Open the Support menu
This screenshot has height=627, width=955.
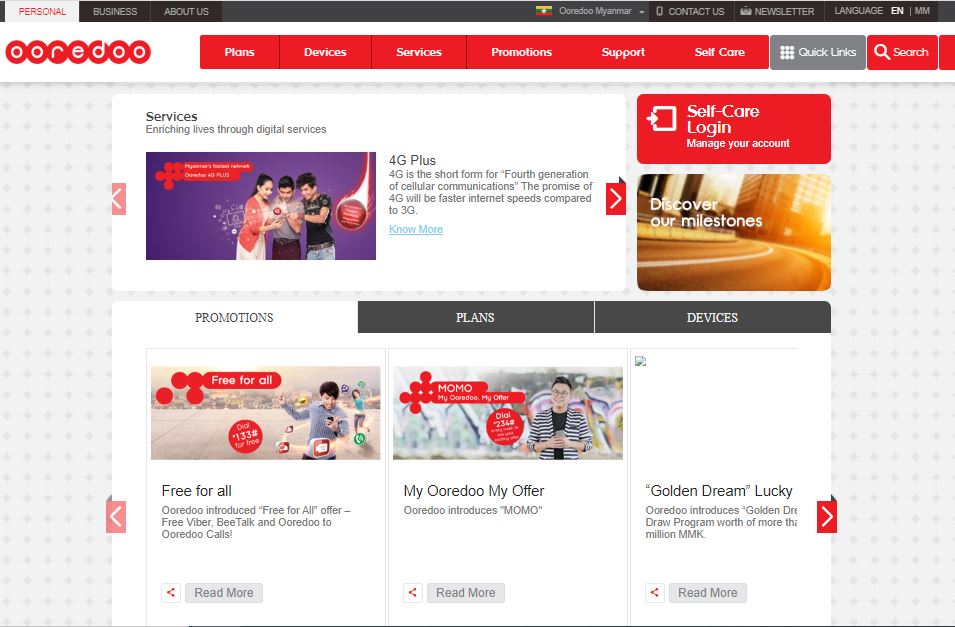[623, 52]
